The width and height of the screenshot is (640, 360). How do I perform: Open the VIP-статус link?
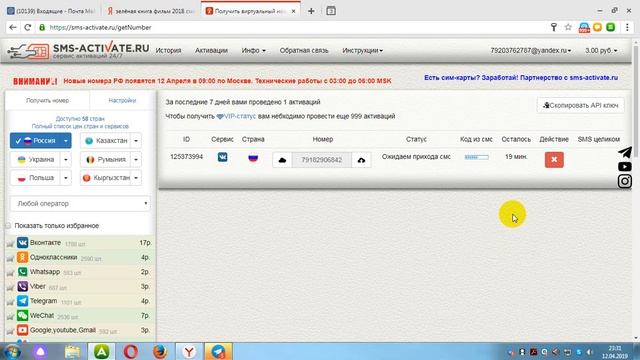coord(236,116)
